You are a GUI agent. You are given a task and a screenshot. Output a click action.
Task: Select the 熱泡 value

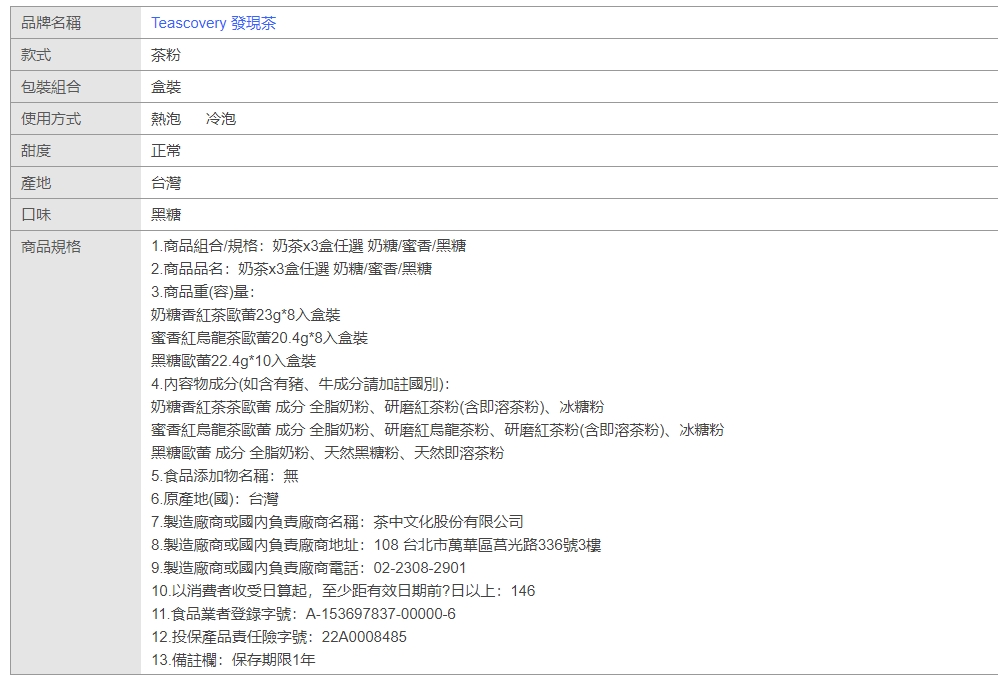tap(165, 119)
